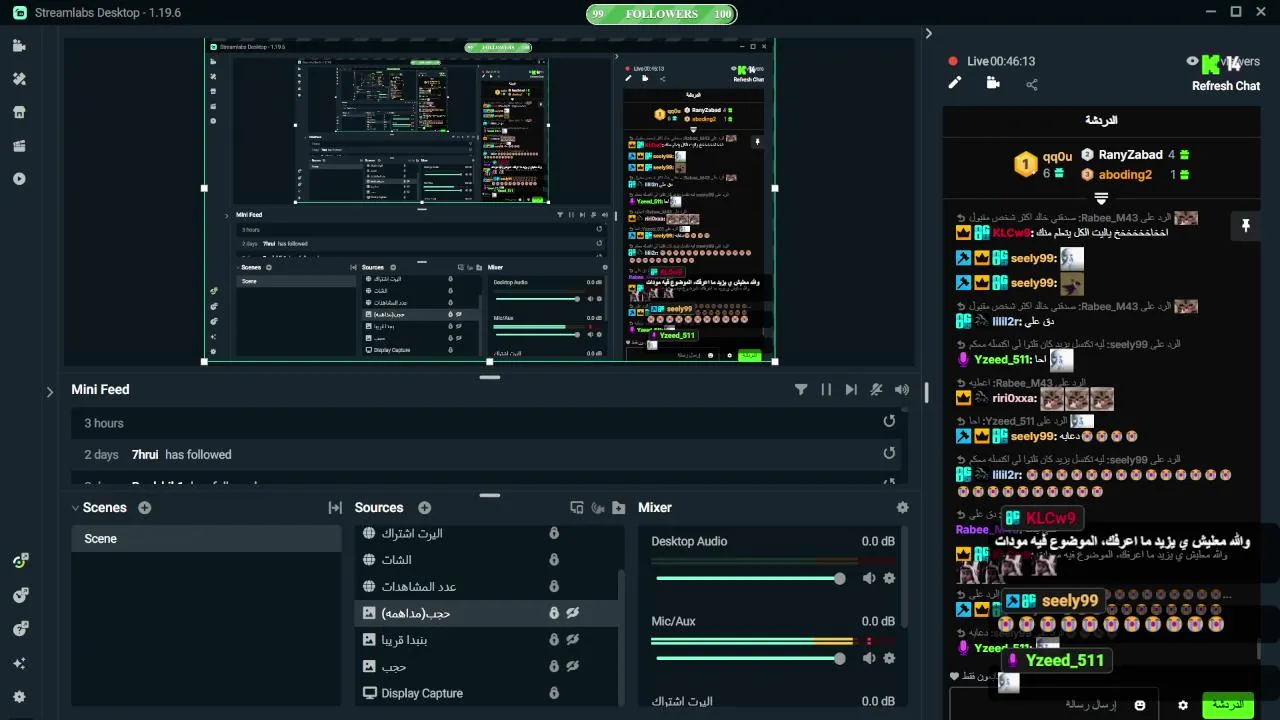Open chat settings gear
Screen dimensions: 1280x720
click(1183, 705)
